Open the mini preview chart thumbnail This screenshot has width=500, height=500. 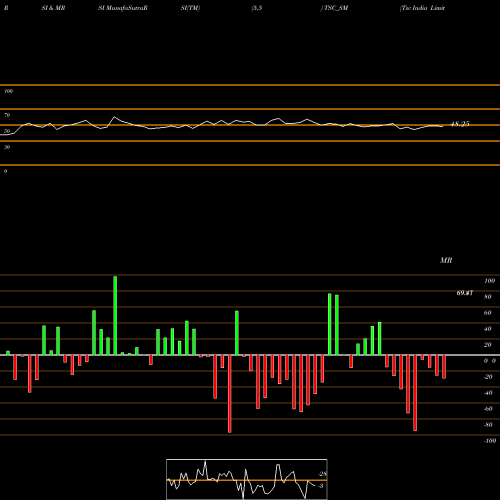coord(247,479)
